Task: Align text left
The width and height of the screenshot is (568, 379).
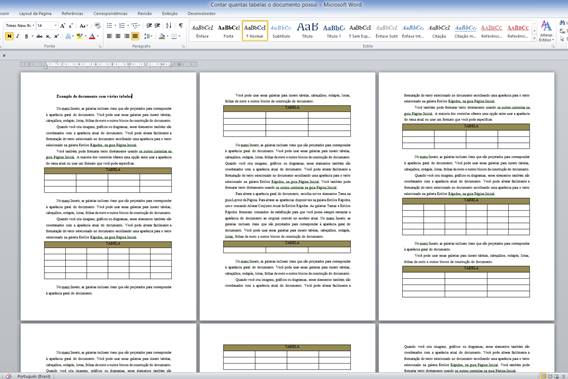Action: (x=109, y=36)
